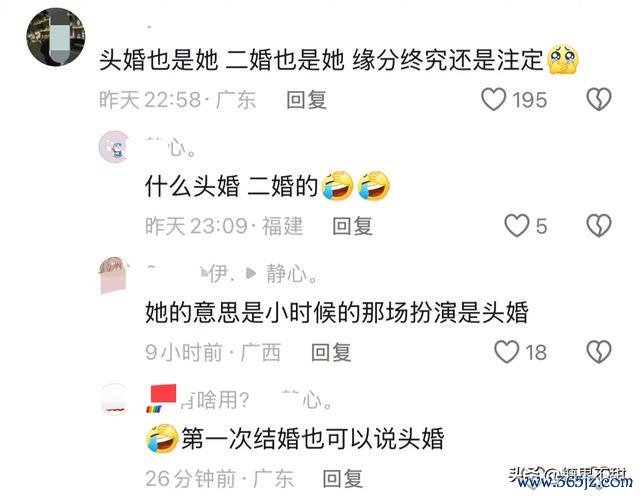Select the comment text 头婚也是她 二婚也是她
640x497 pixels.
coord(222,60)
